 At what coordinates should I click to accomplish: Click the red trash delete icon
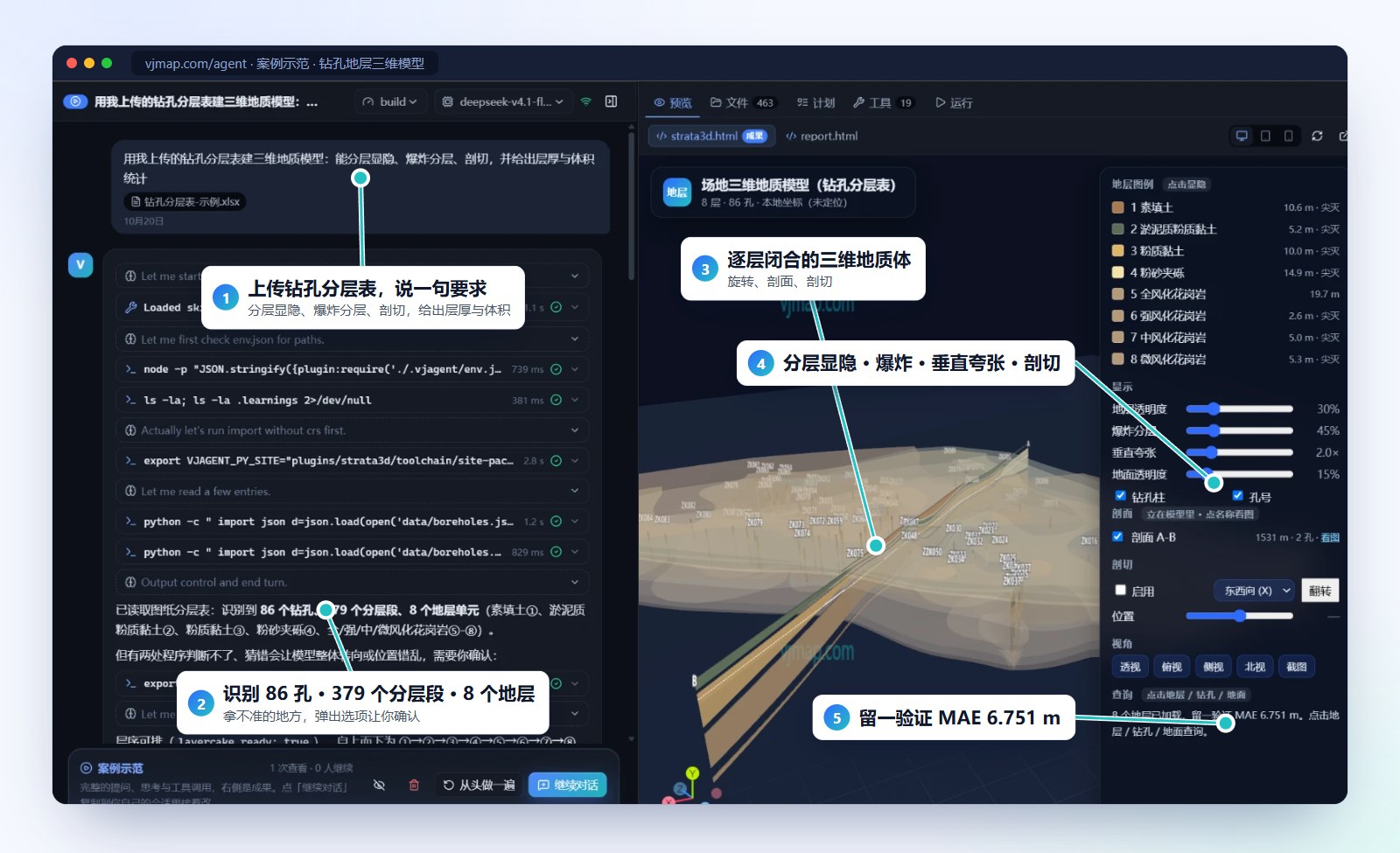click(x=414, y=785)
